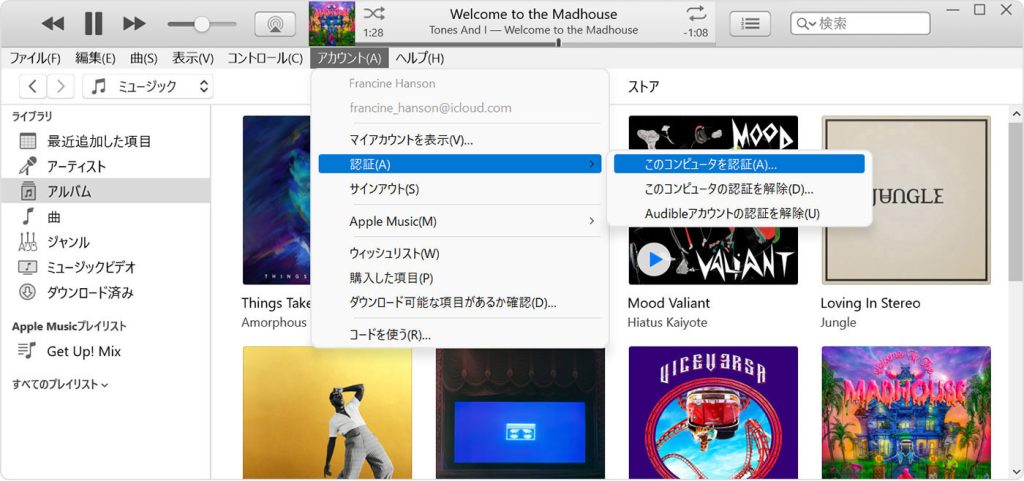The height and width of the screenshot is (481, 1024).
Task: Open the Loving In Stereo album cover
Action: (906, 200)
